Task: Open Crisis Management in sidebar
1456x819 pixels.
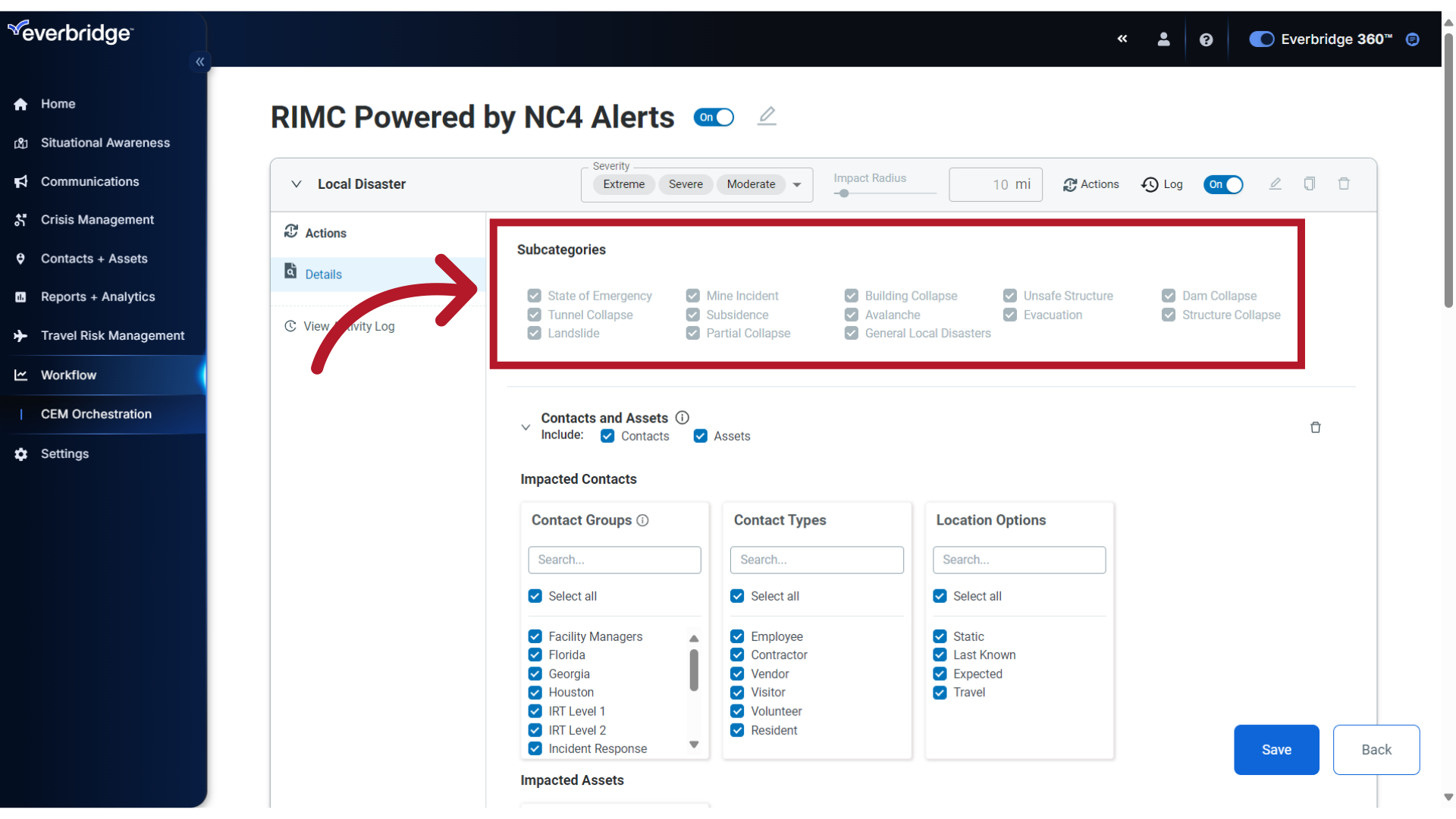Action: [97, 220]
